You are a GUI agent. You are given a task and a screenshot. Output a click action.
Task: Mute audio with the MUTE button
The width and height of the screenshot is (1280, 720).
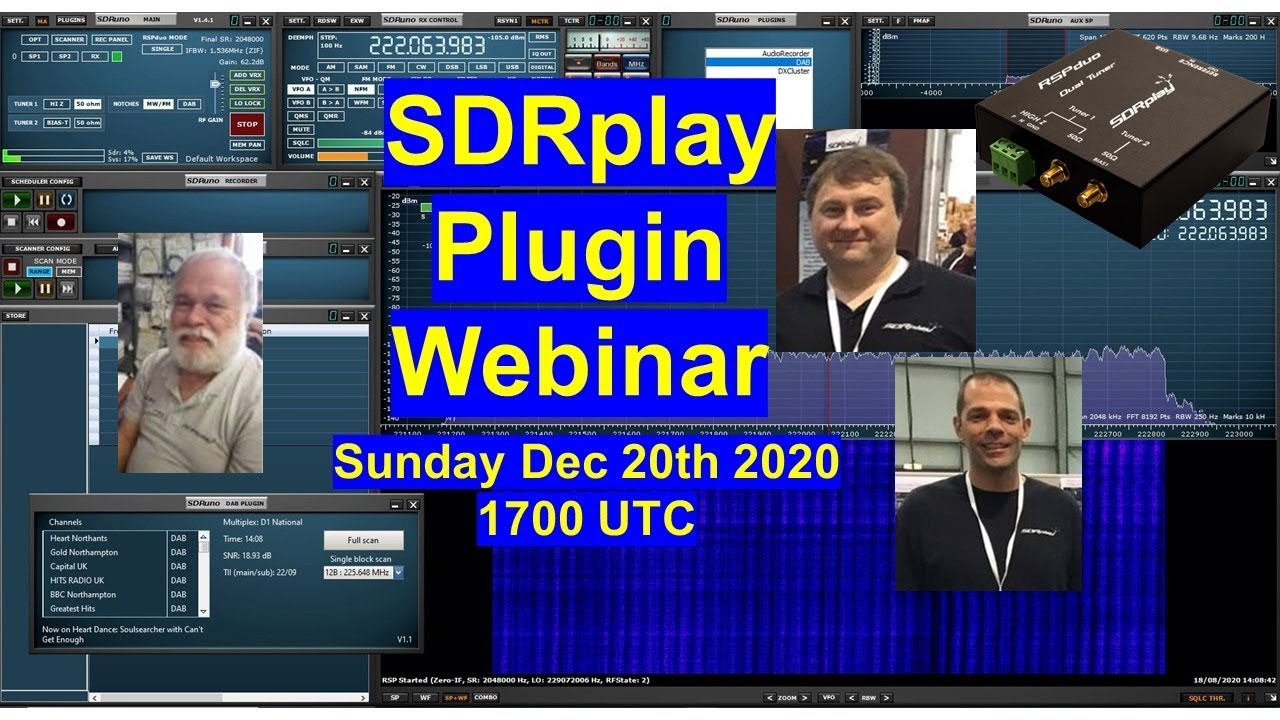(300, 129)
